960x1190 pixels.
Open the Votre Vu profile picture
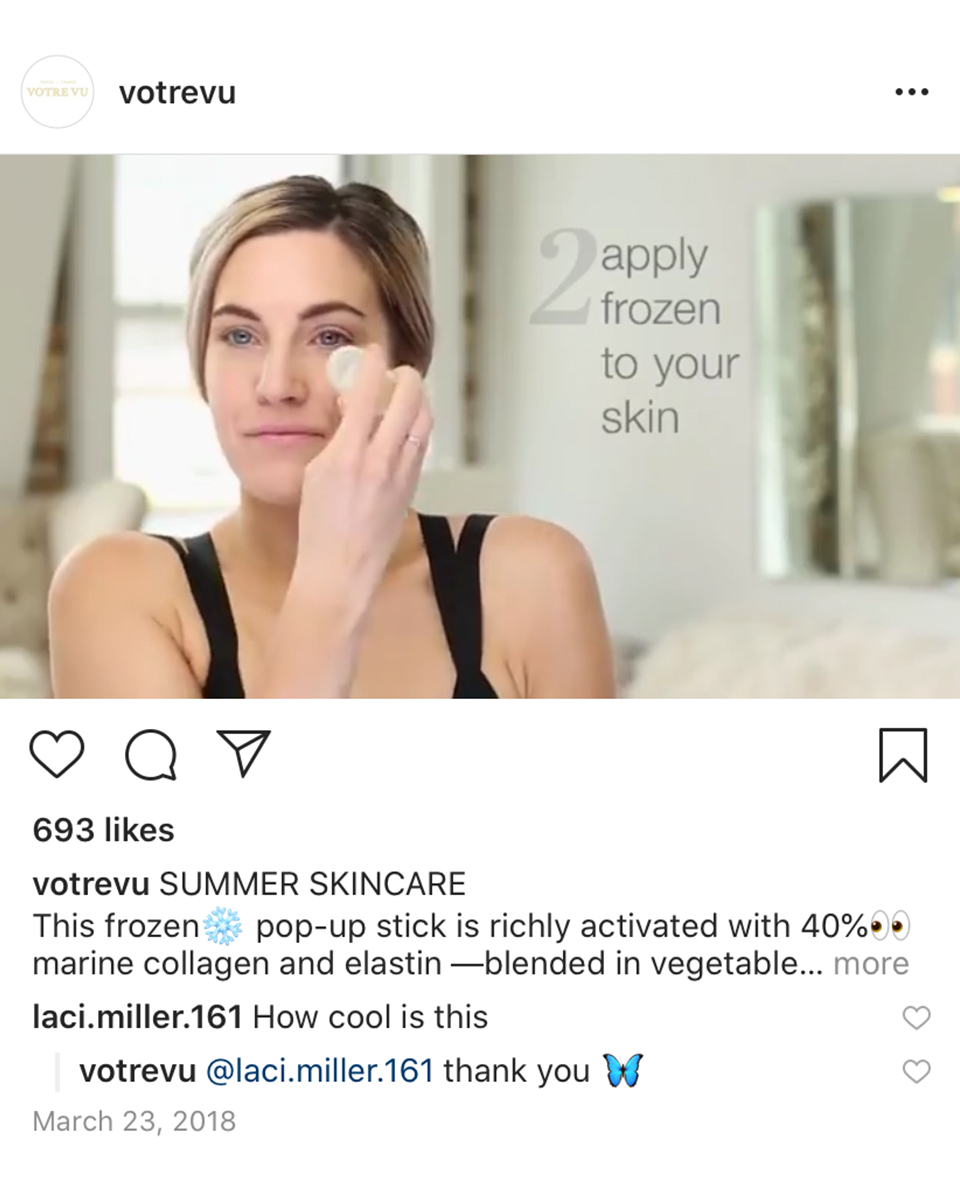pos(57,92)
